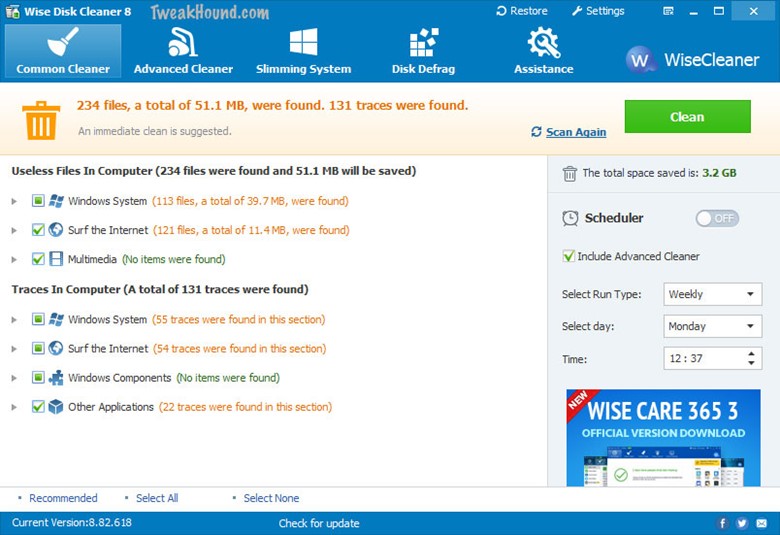Open the Facebook icon in status bar

pos(722,524)
